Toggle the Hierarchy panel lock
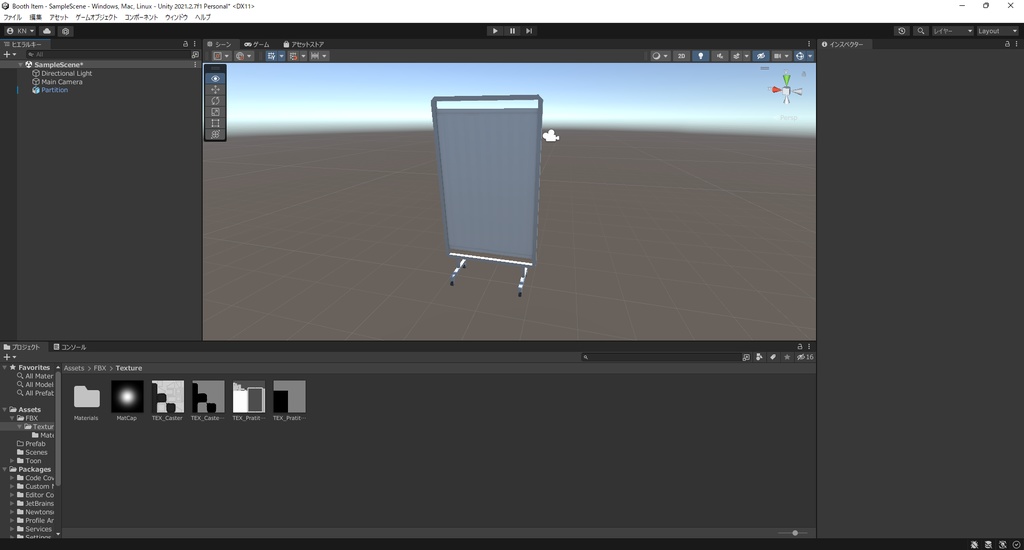Viewport: 1024px width, 550px height. (x=185, y=44)
